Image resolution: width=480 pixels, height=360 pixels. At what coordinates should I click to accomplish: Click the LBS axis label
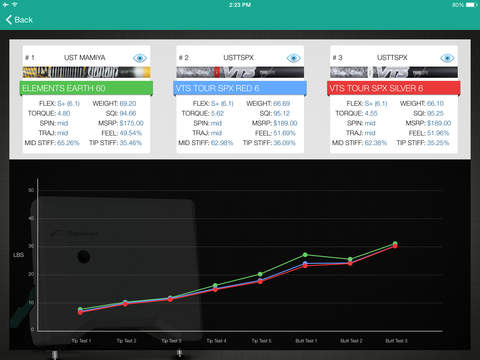[x=18, y=255]
